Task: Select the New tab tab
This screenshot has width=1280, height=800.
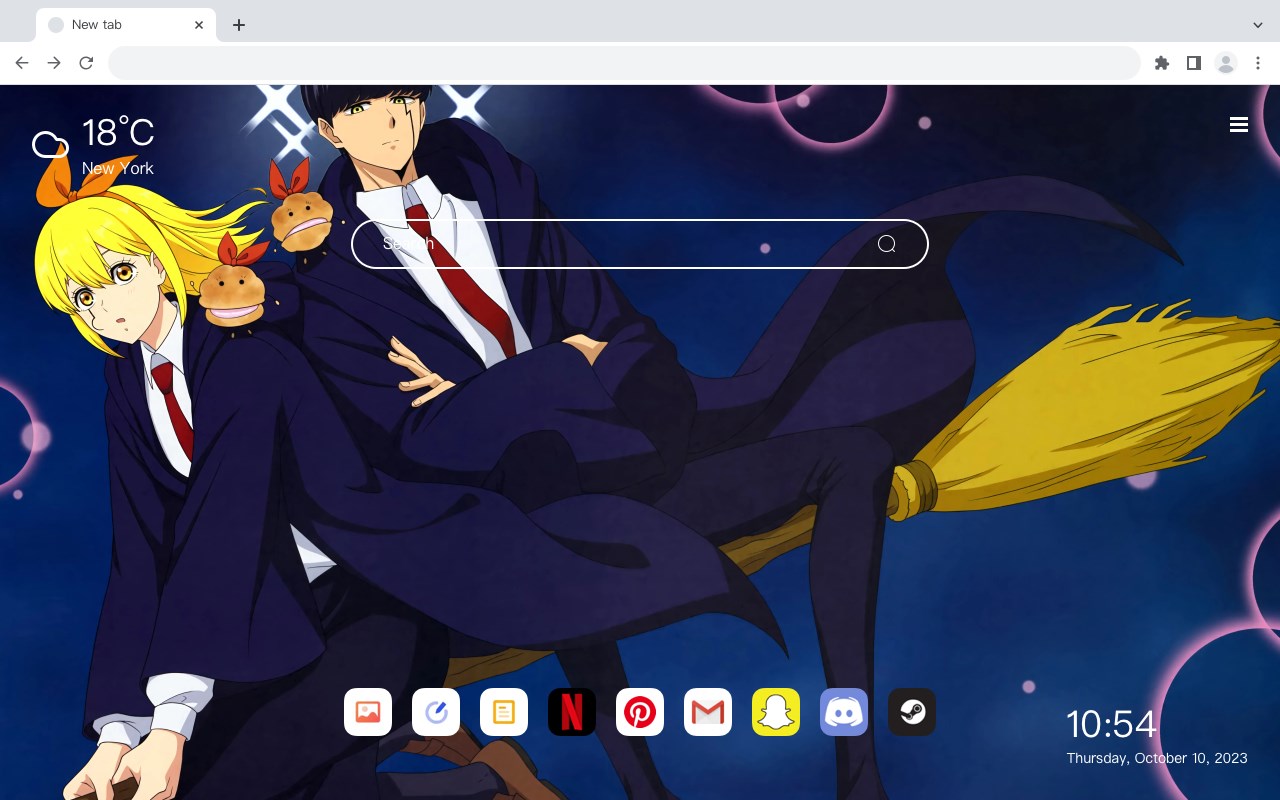Action: 126,25
